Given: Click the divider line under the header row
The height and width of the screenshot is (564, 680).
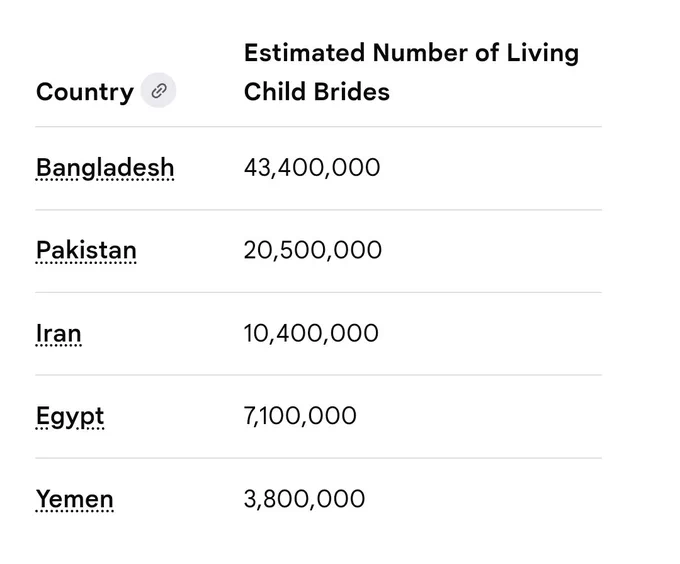Looking at the screenshot, I should [318, 127].
